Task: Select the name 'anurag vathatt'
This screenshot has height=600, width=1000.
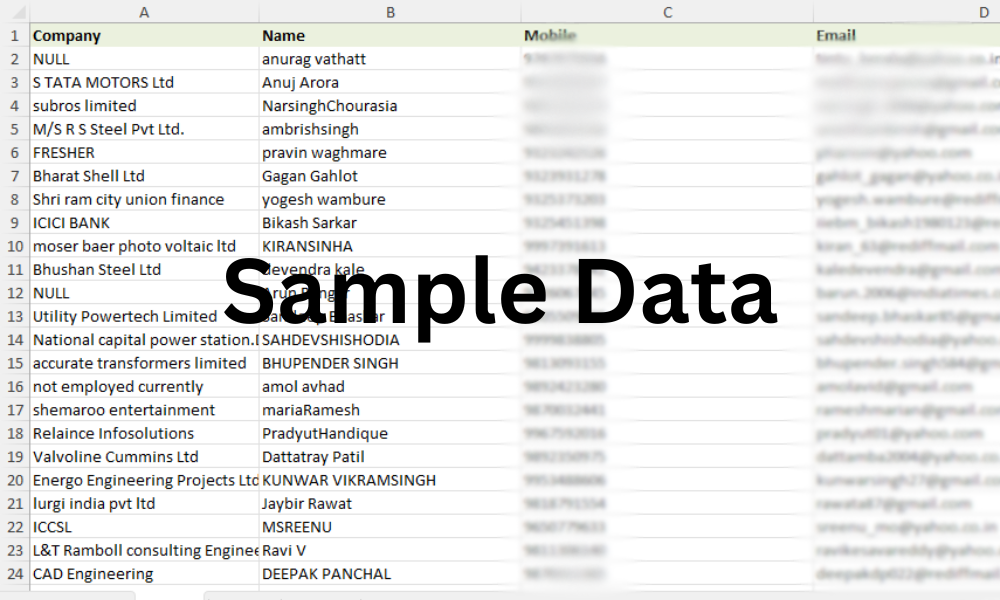Action: coord(390,59)
